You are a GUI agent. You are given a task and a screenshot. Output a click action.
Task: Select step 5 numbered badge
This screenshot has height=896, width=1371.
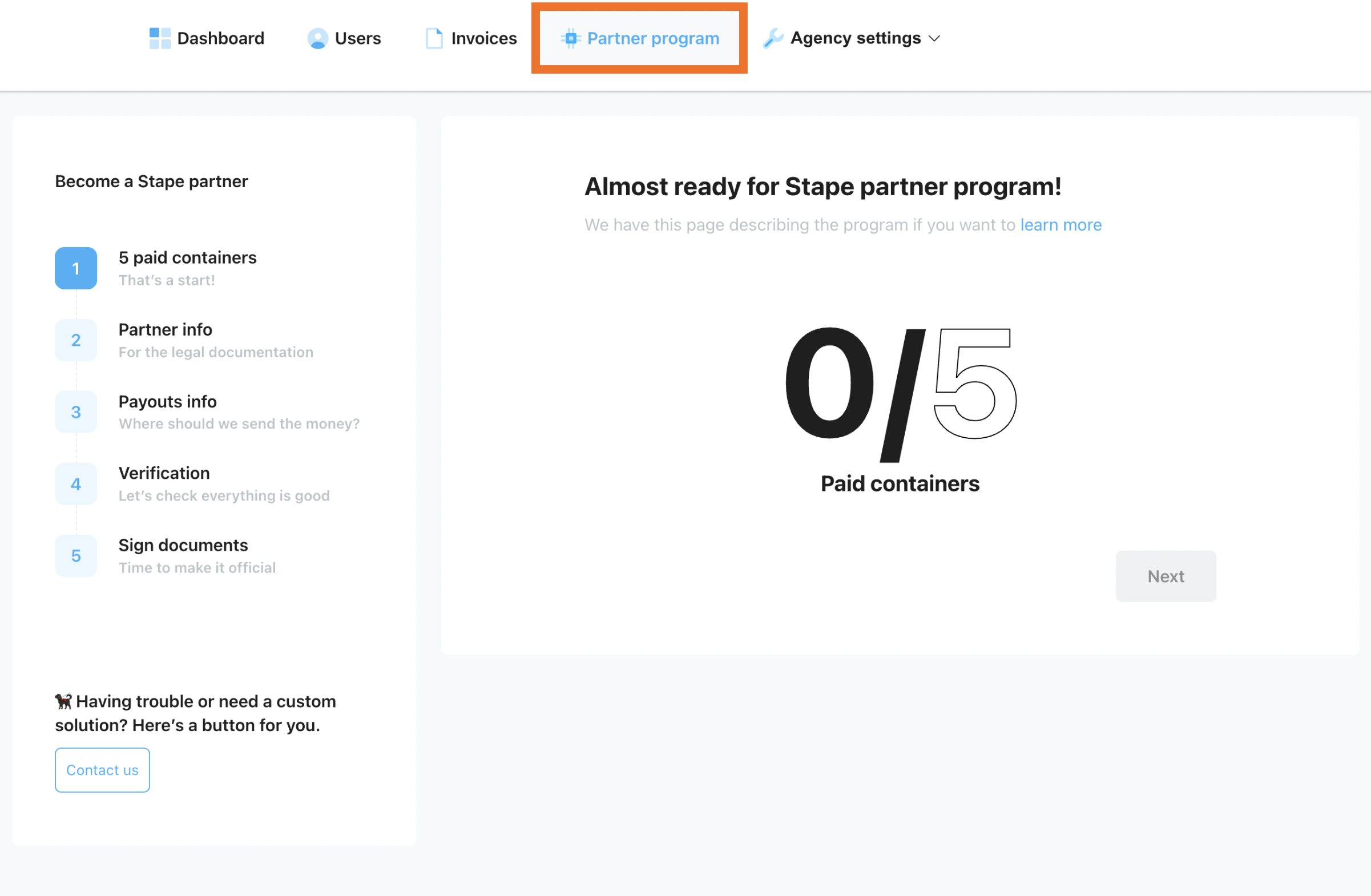tap(76, 556)
